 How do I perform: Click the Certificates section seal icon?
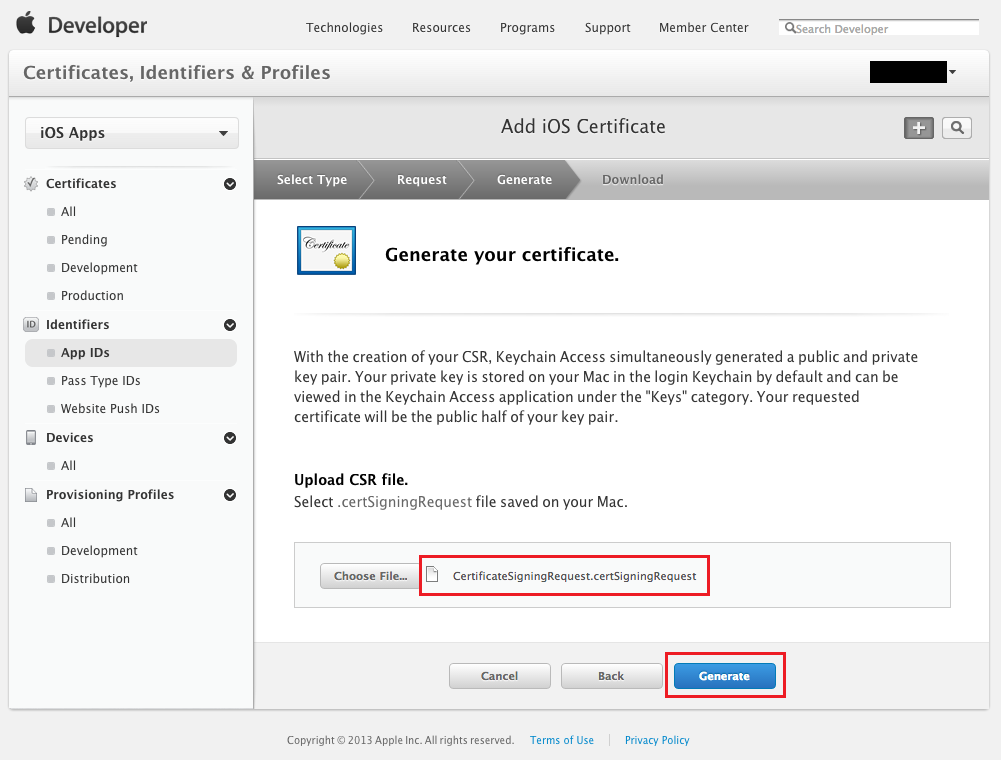coord(31,184)
